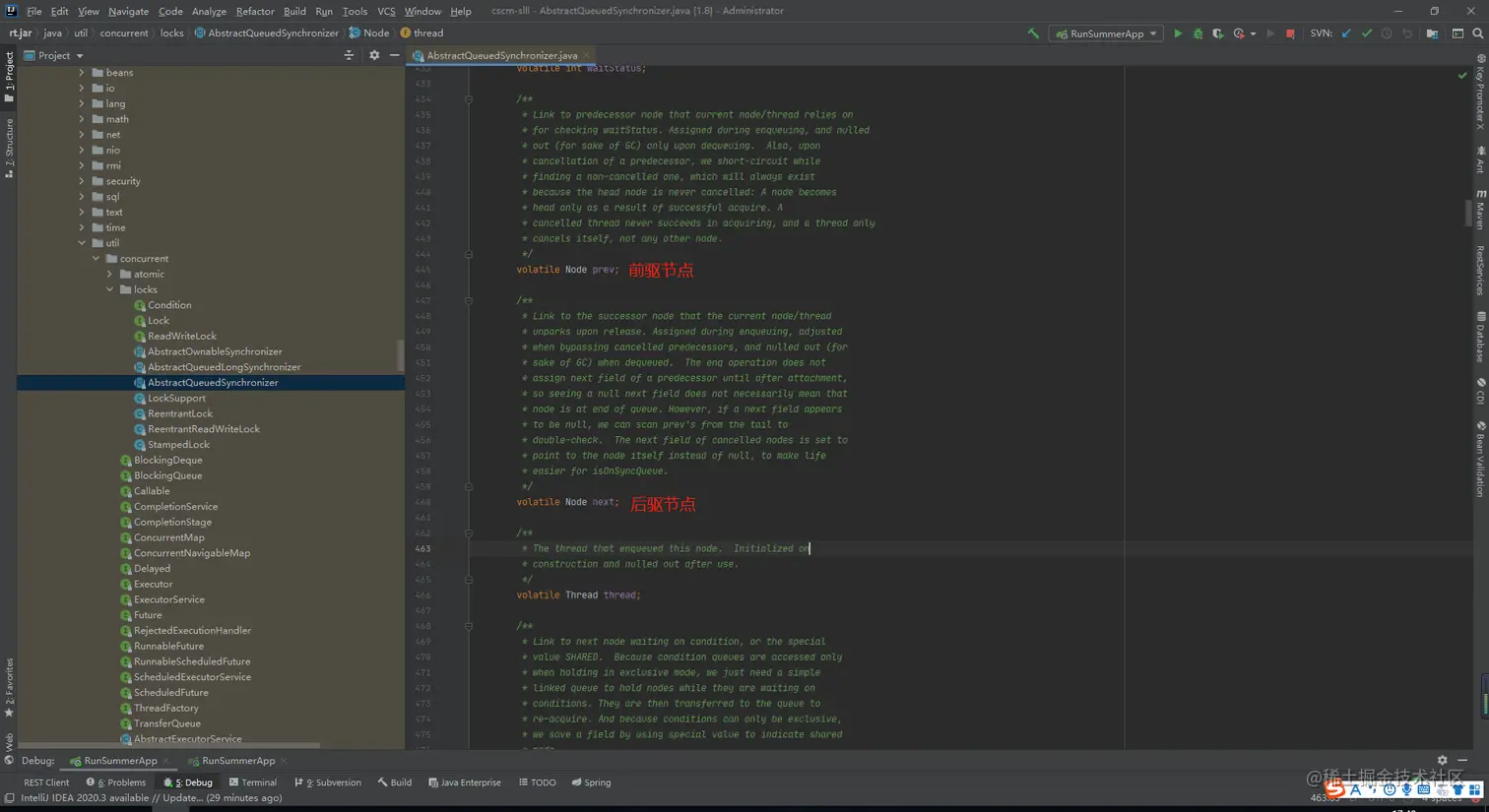Image resolution: width=1489 pixels, height=812 pixels.
Task: Select LockSupport class in project tree
Action: click(x=176, y=399)
